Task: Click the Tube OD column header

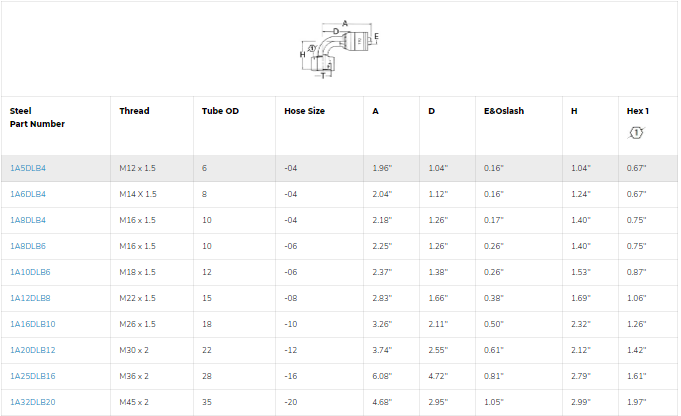Action: point(220,111)
